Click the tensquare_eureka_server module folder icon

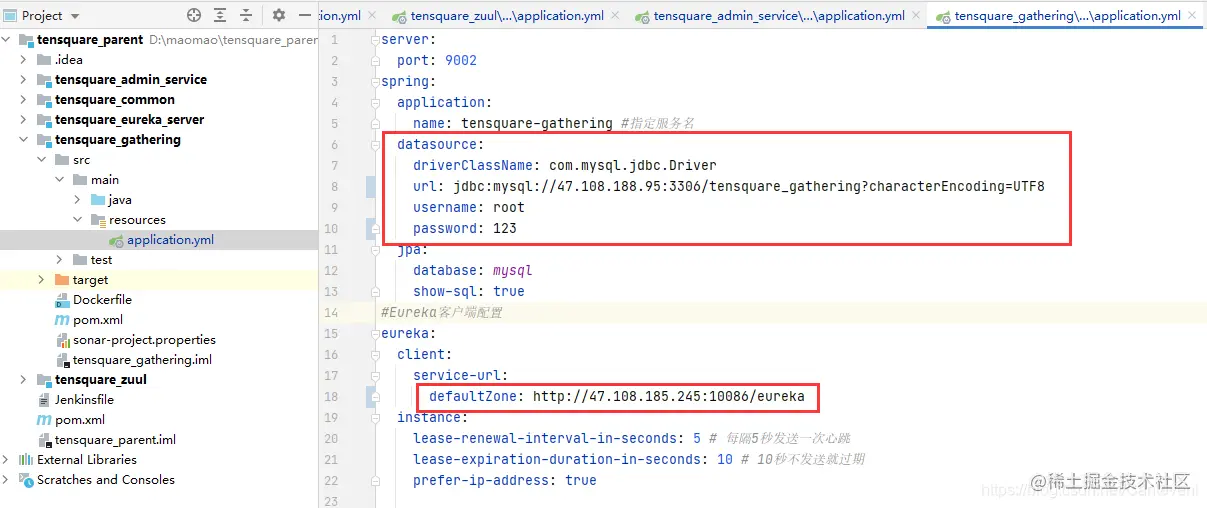tap(44, 120)
